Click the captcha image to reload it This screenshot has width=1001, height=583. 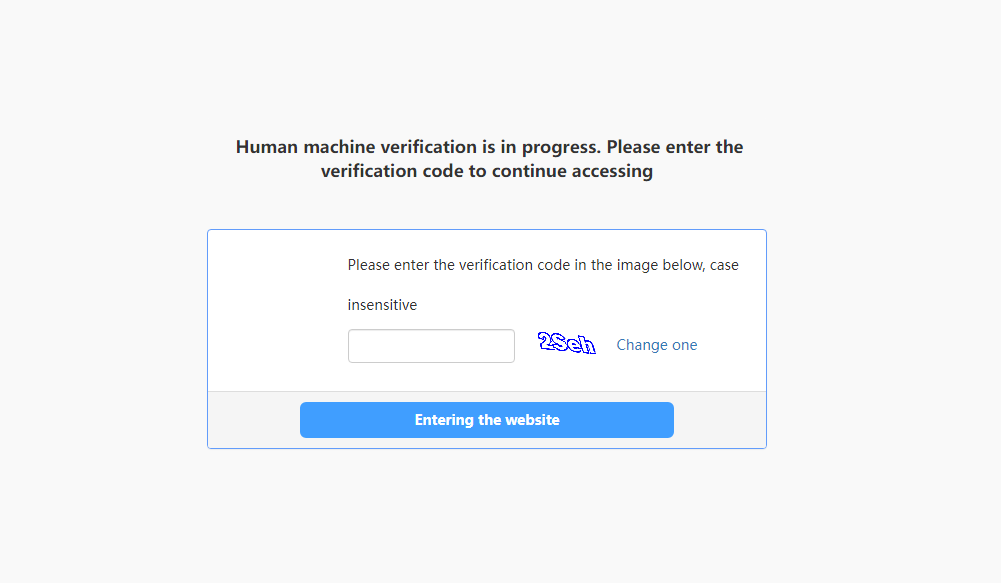(x=566, y=344)
